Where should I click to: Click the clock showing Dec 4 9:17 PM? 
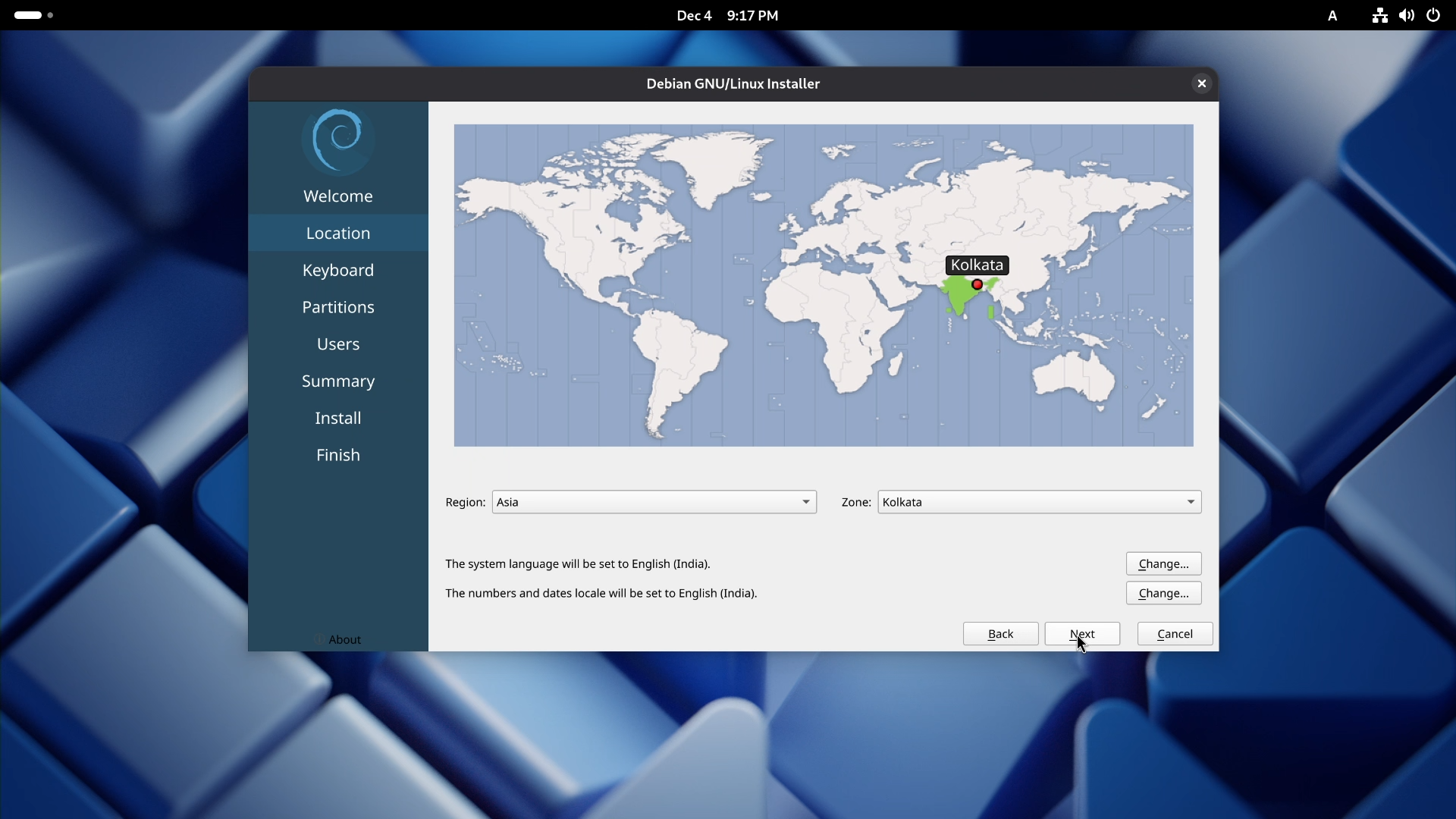coord(726,15)
